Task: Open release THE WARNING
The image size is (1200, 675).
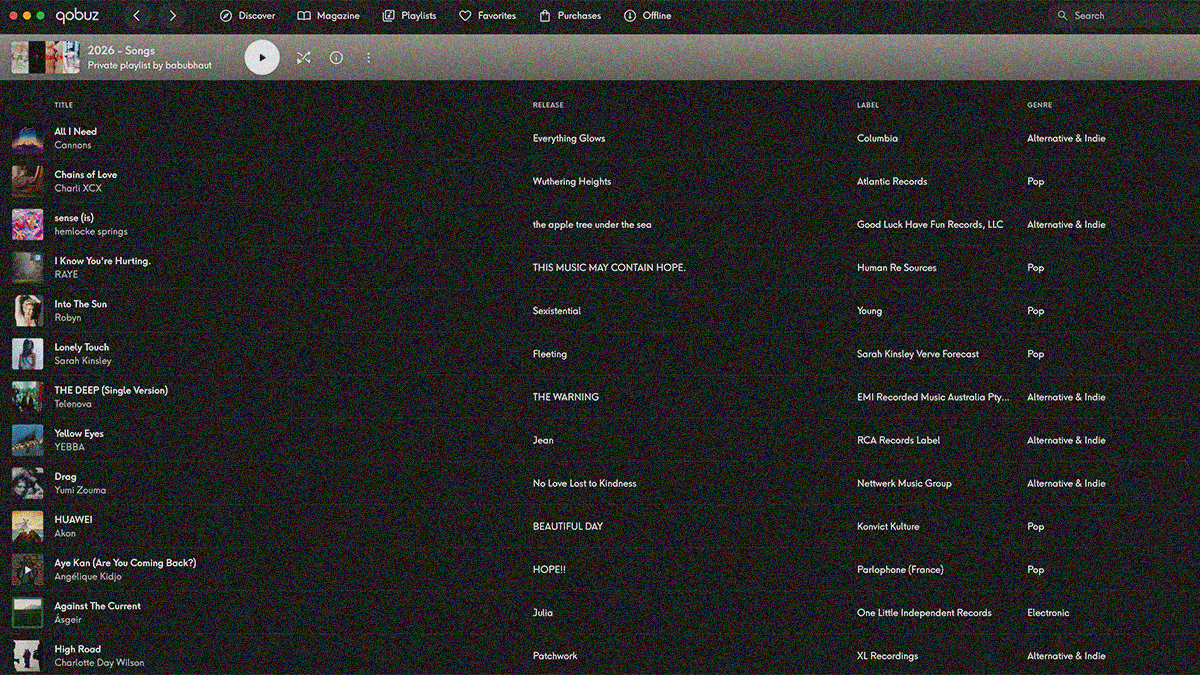Action: (566, 397)
